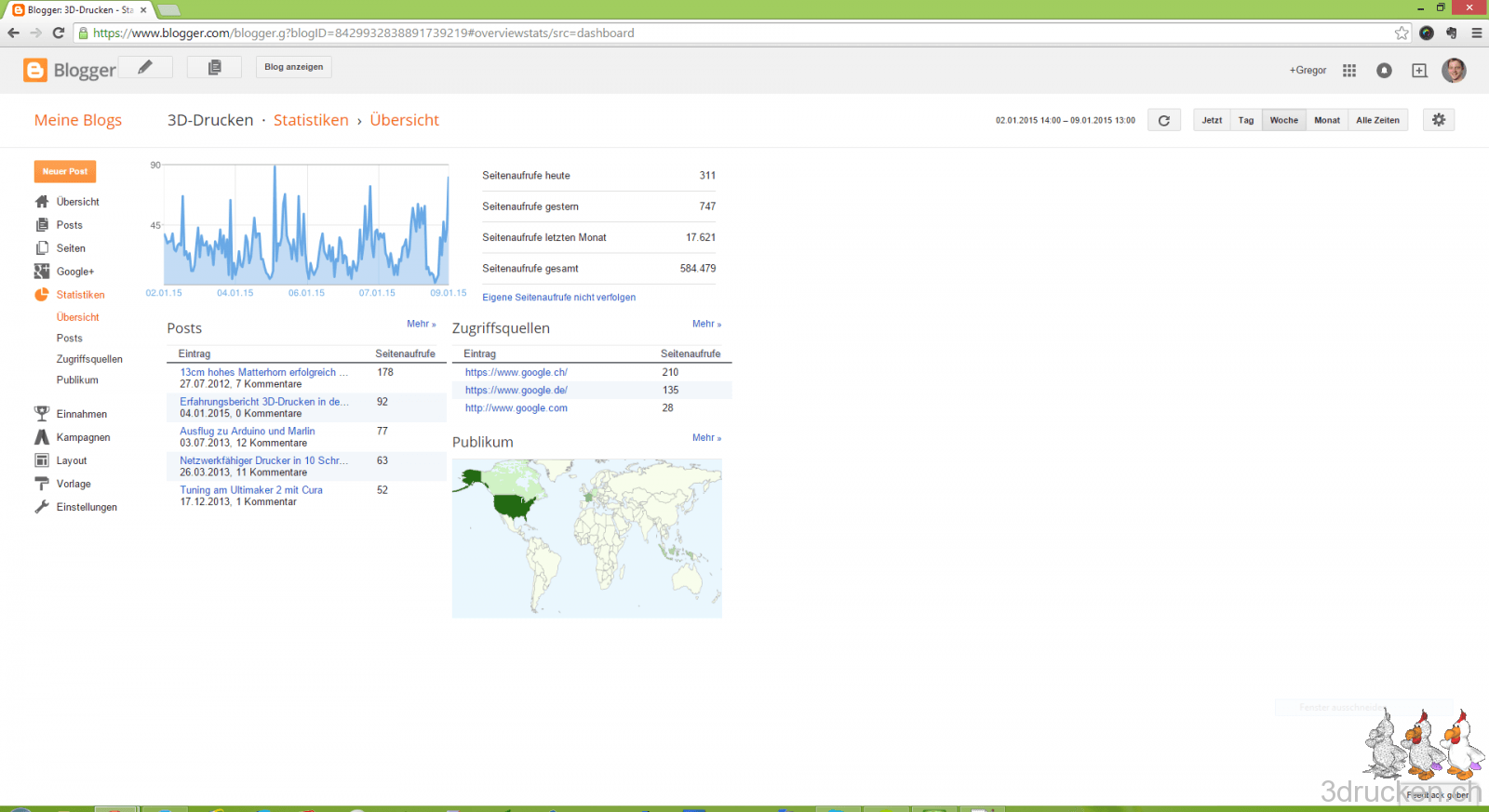Open Mehr link for Posts section
The height and width of the screenshot is (812, 1489).
coord(421,324)
